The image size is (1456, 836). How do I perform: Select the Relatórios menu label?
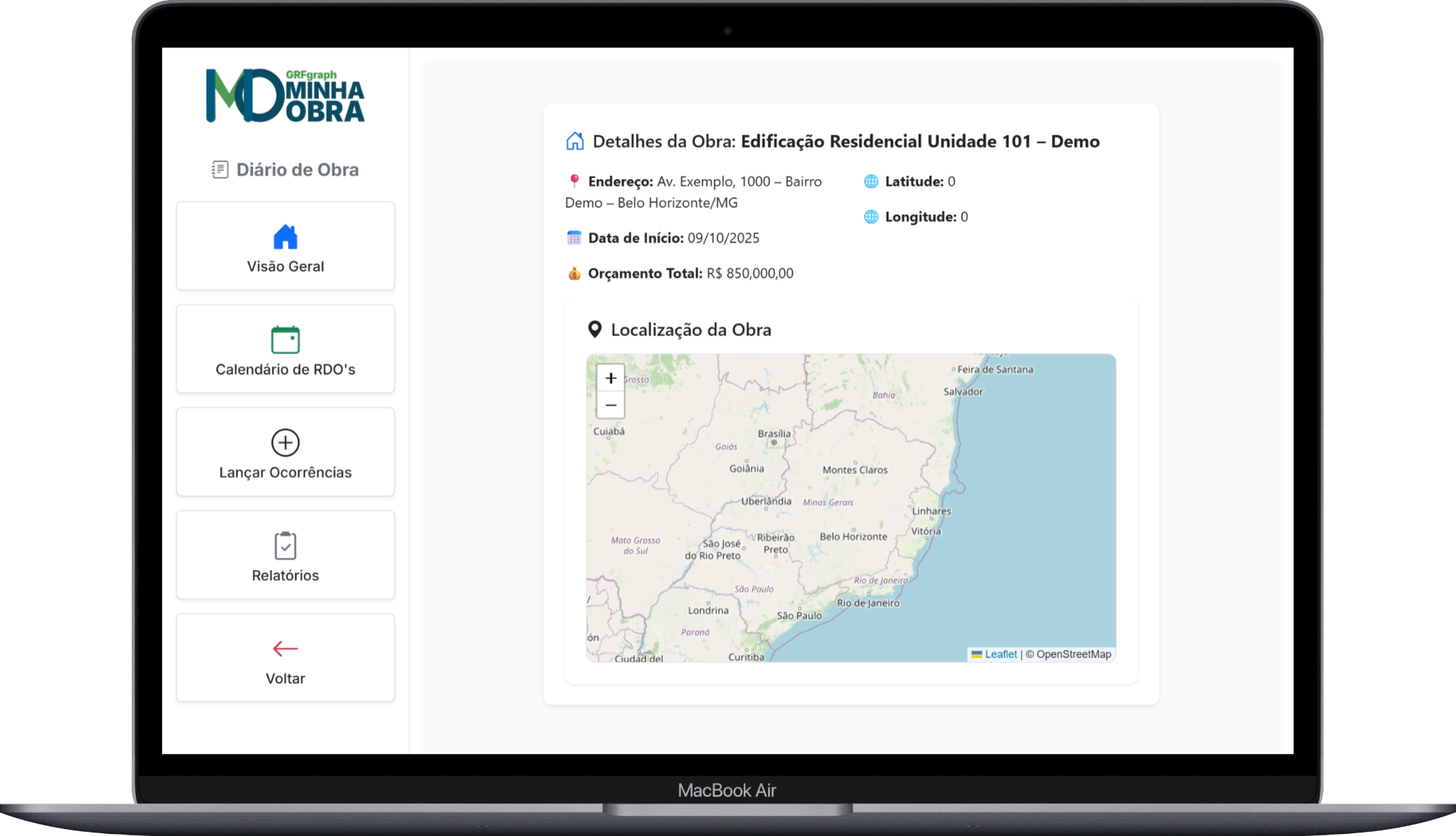pos(285,575)
